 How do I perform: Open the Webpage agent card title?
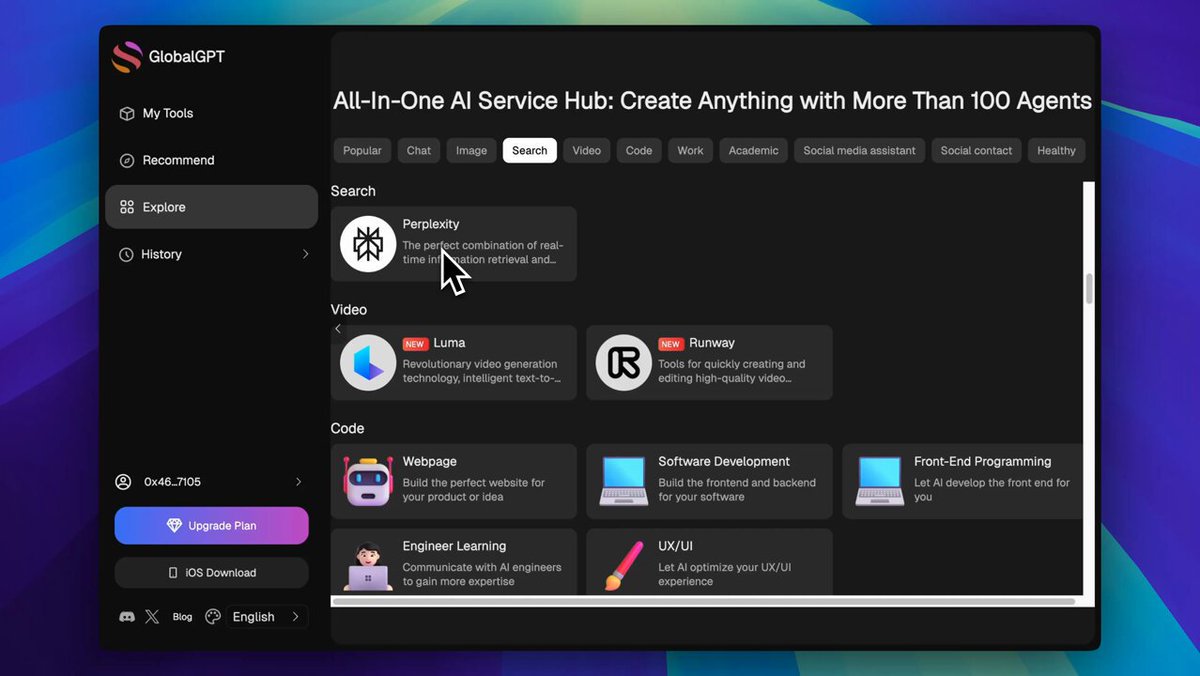point(430,462)
